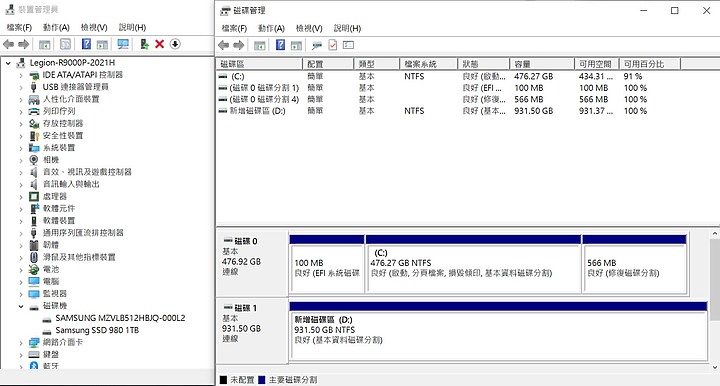
Task: Click blue 主要磁碟分割 legend swatch
Action: click(x=262, y=380)
